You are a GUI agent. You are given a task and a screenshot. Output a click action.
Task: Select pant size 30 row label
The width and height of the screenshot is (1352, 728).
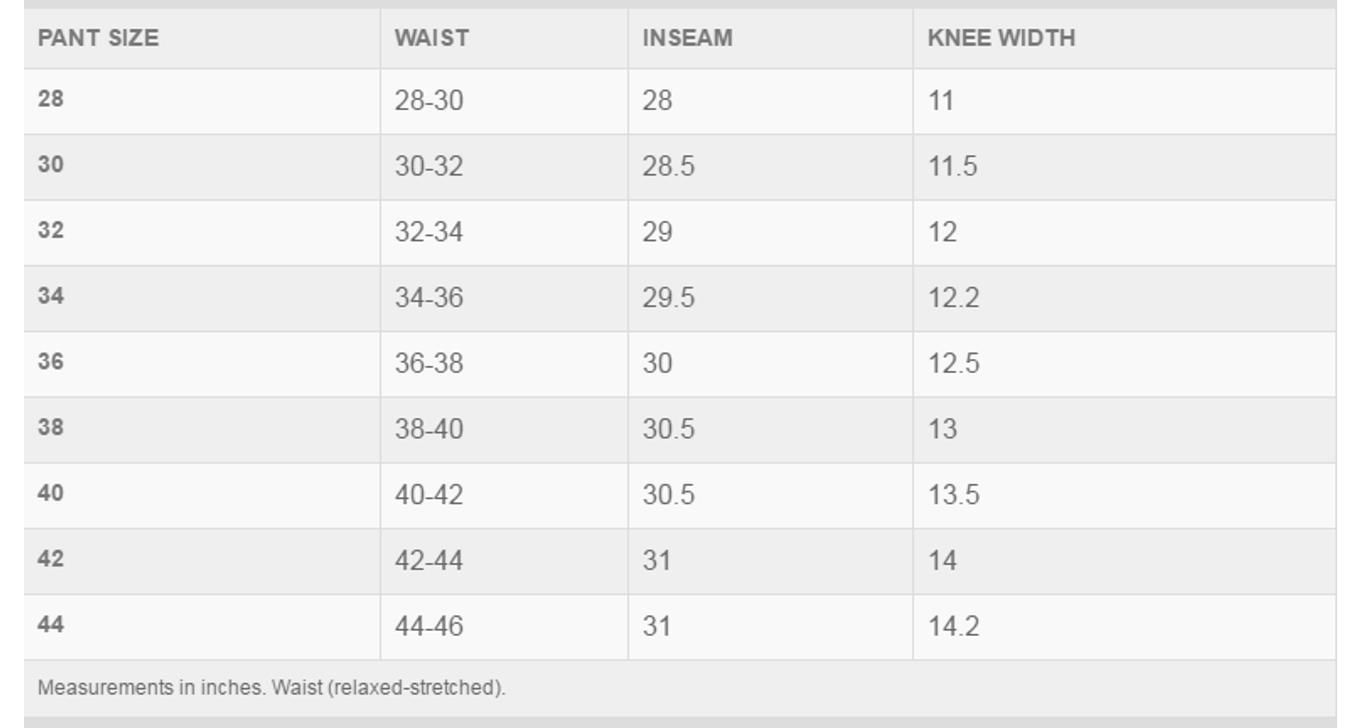[51, 164]
